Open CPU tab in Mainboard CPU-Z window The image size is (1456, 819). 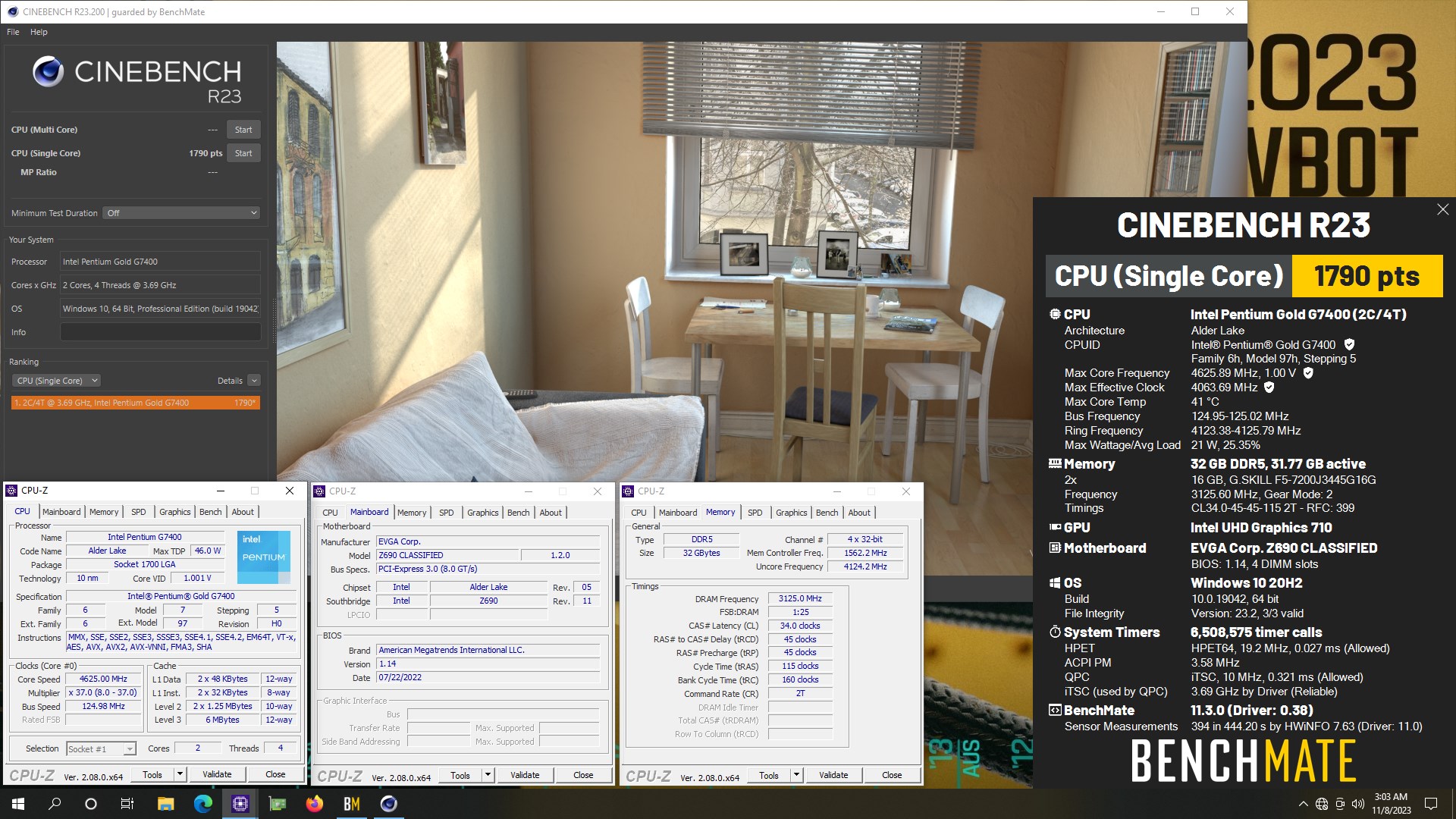click(x=331, y=513)
